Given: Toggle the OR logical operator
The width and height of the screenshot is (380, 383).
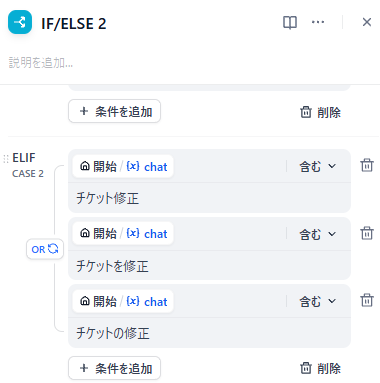Looking at the screenshot, I should [x=45, y=249].
